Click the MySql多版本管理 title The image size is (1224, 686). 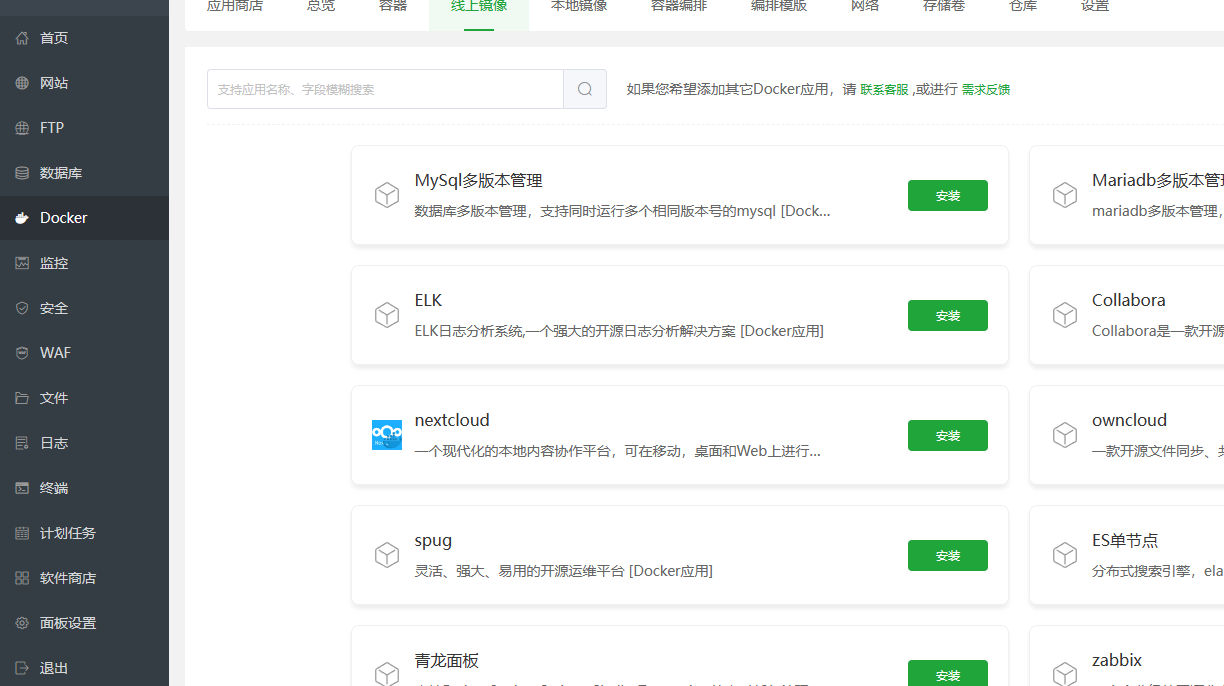point(479,181)
